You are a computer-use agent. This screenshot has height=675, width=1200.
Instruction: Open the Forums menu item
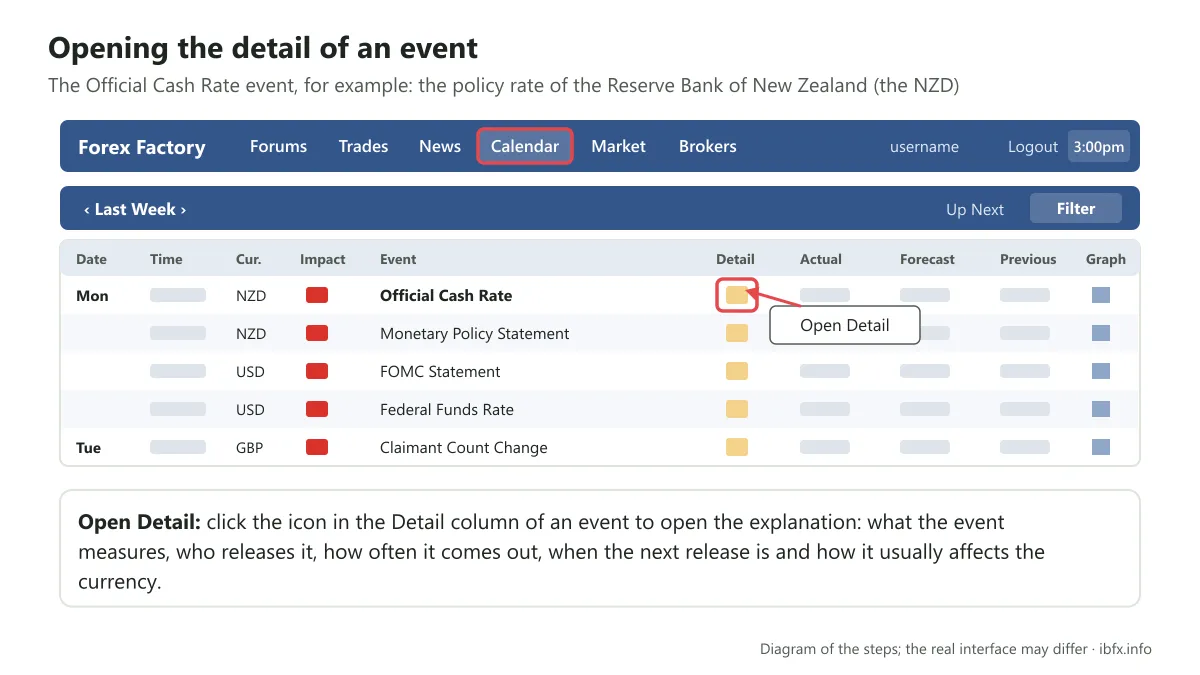[278, 146]
